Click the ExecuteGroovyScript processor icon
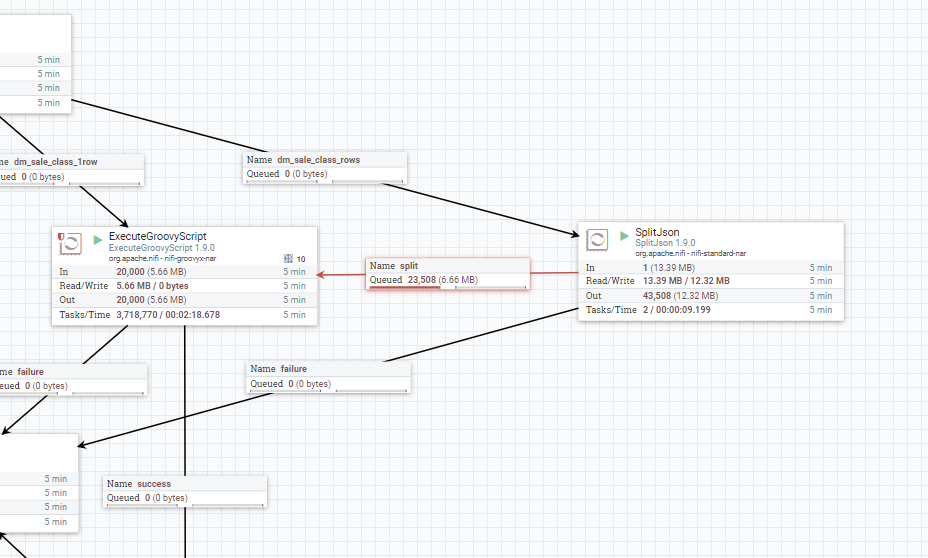Viewport: 928px width, 558px height. (x=70, y=243)
